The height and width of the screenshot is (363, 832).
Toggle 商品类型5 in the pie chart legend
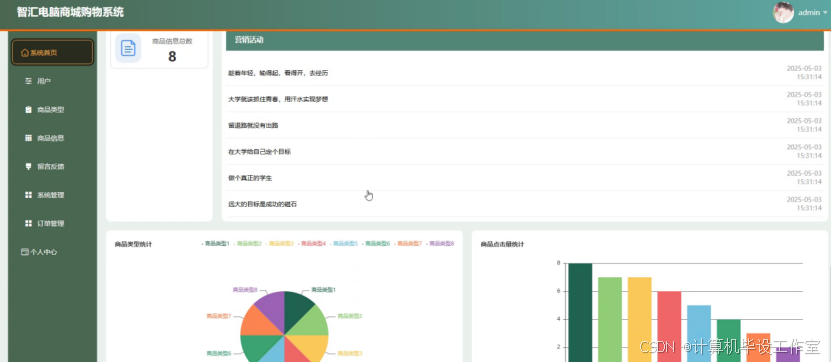coord(344,244)
